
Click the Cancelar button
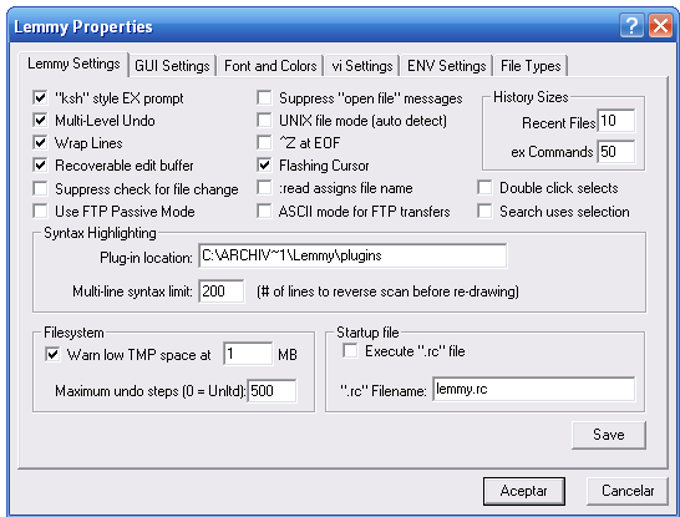627,491
